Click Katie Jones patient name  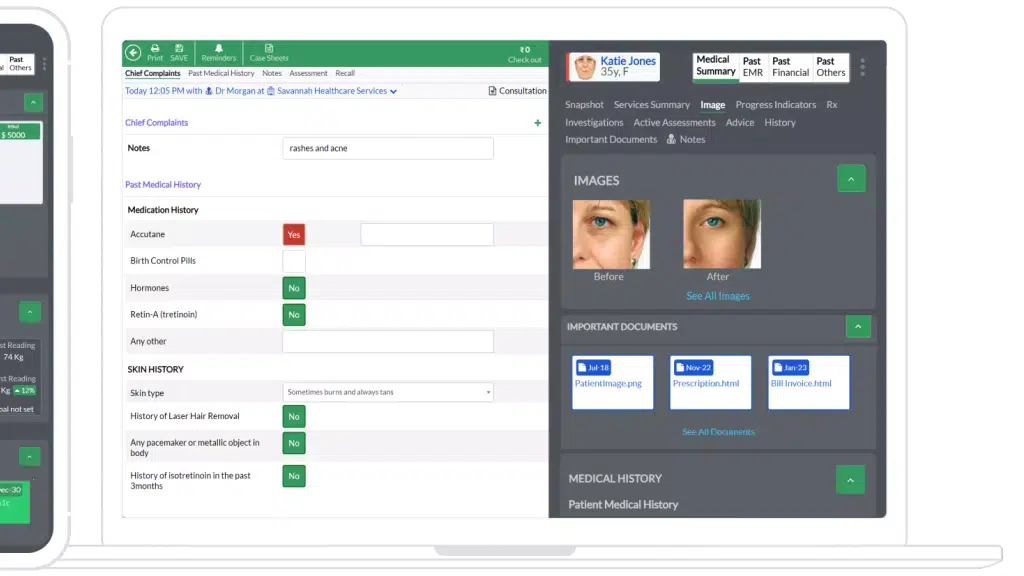click(628, 61)
